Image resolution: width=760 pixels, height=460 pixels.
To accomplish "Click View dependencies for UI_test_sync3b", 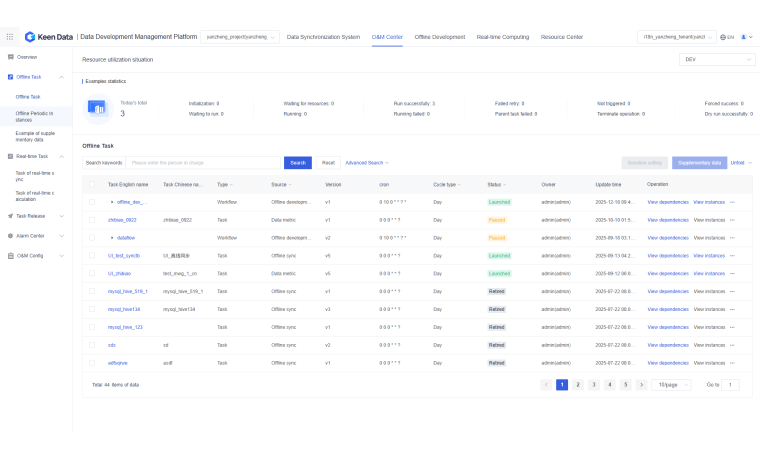I will pyautogui.click(x=667, y=256).
